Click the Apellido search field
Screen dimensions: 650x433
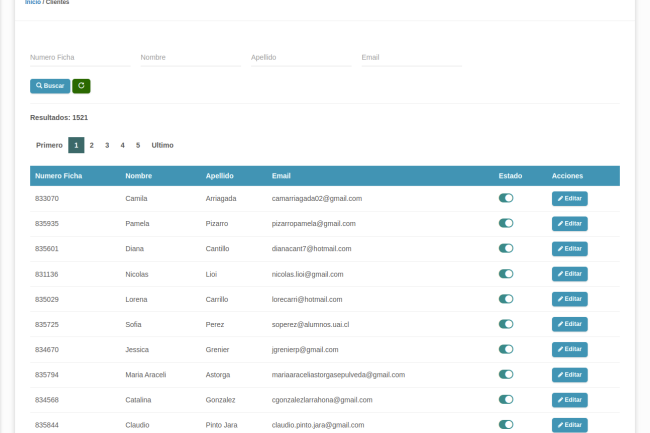300,58
